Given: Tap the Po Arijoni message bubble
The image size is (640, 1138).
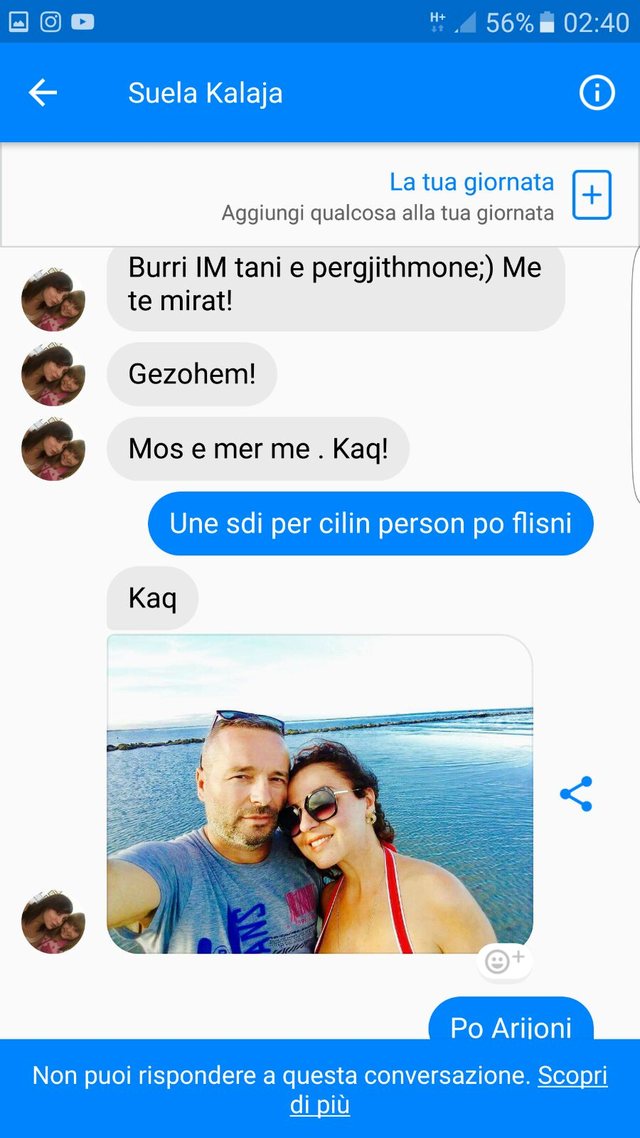Looking at the screenshot, I should [x=511, y=1020].
